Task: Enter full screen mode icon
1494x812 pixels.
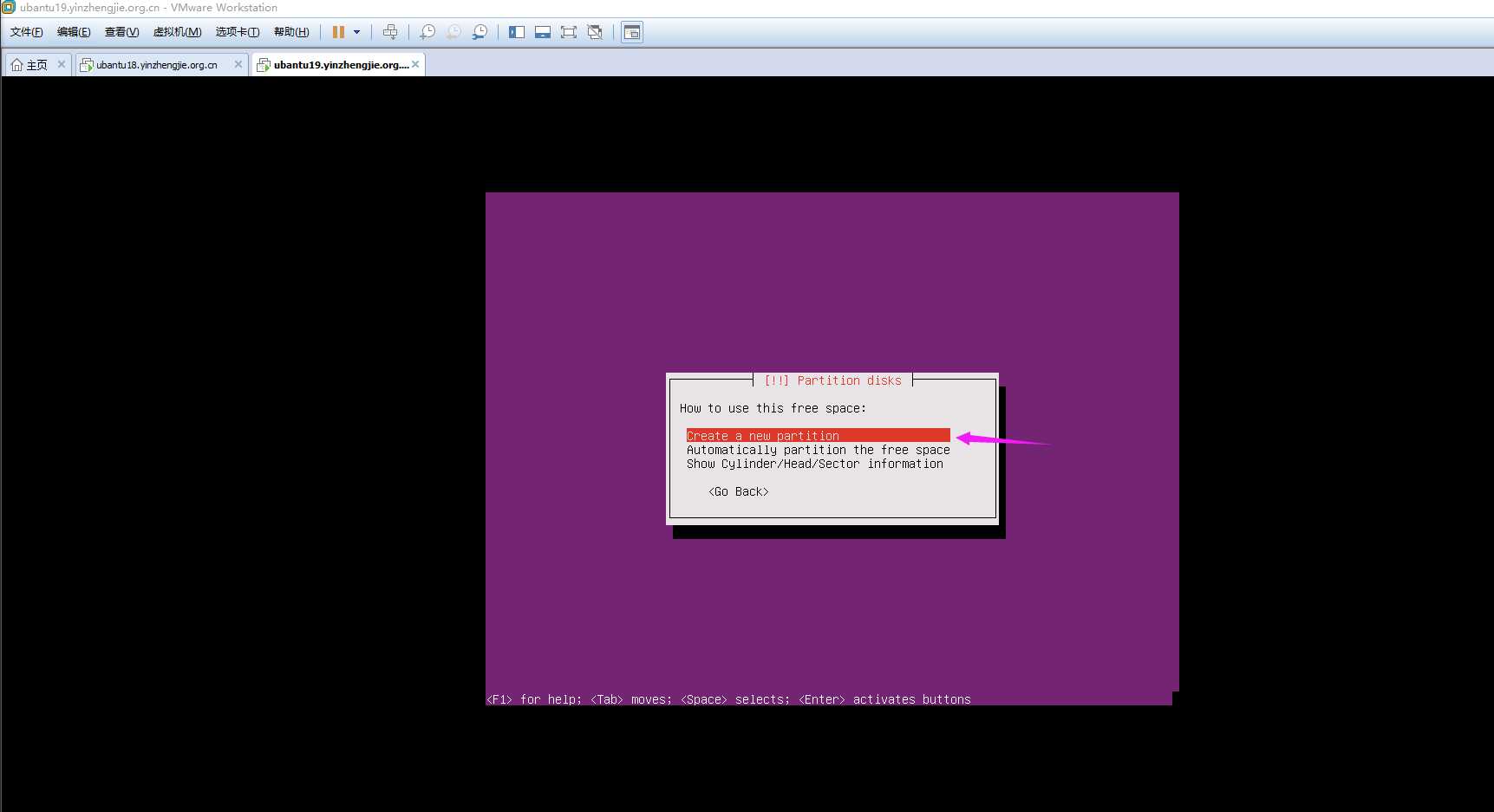Action: [569, 32]
